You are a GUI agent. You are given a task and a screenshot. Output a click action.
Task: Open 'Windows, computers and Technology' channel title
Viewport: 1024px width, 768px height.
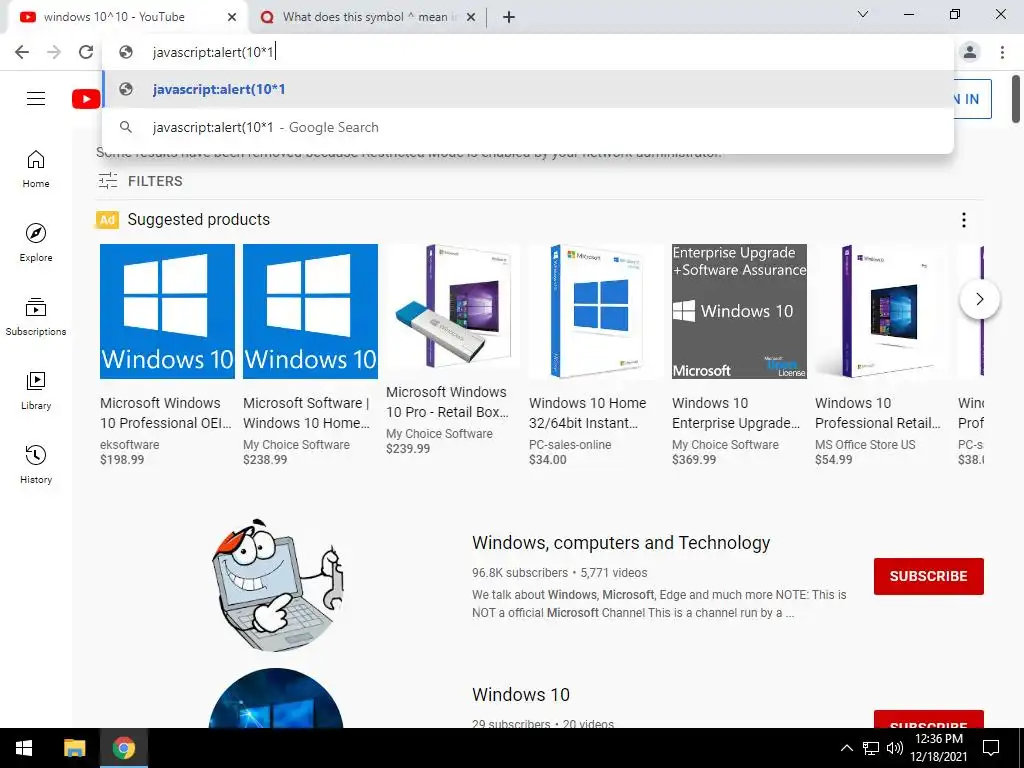(621, 543)
